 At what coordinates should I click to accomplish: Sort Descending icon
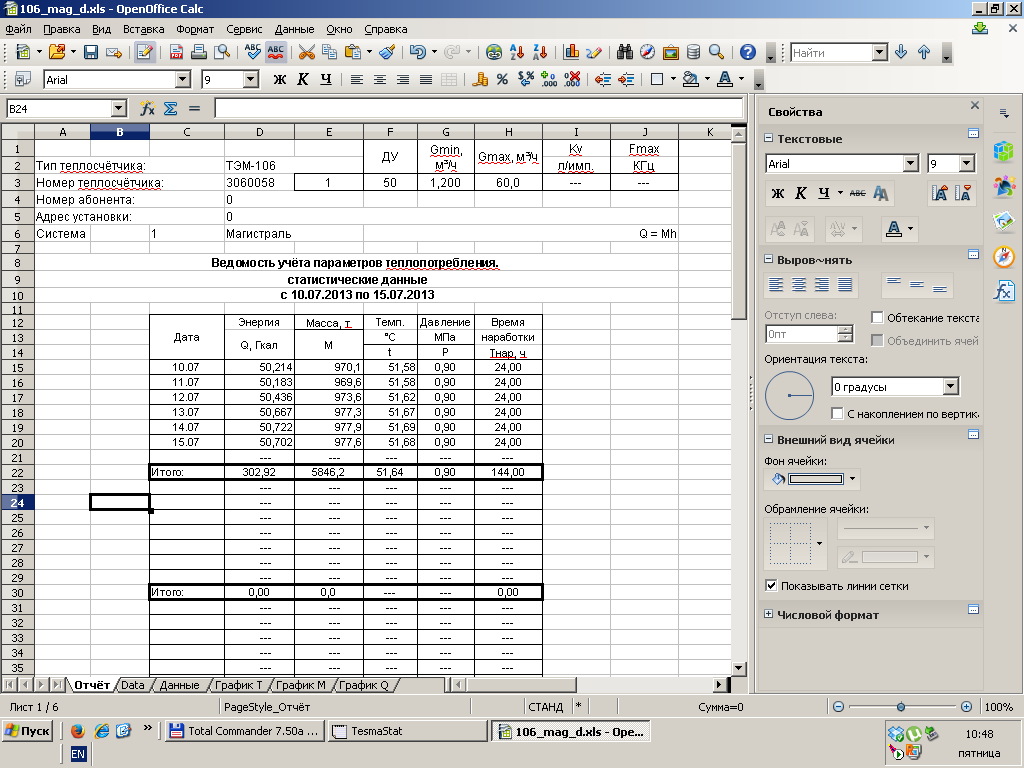click(x=540, y=52)
